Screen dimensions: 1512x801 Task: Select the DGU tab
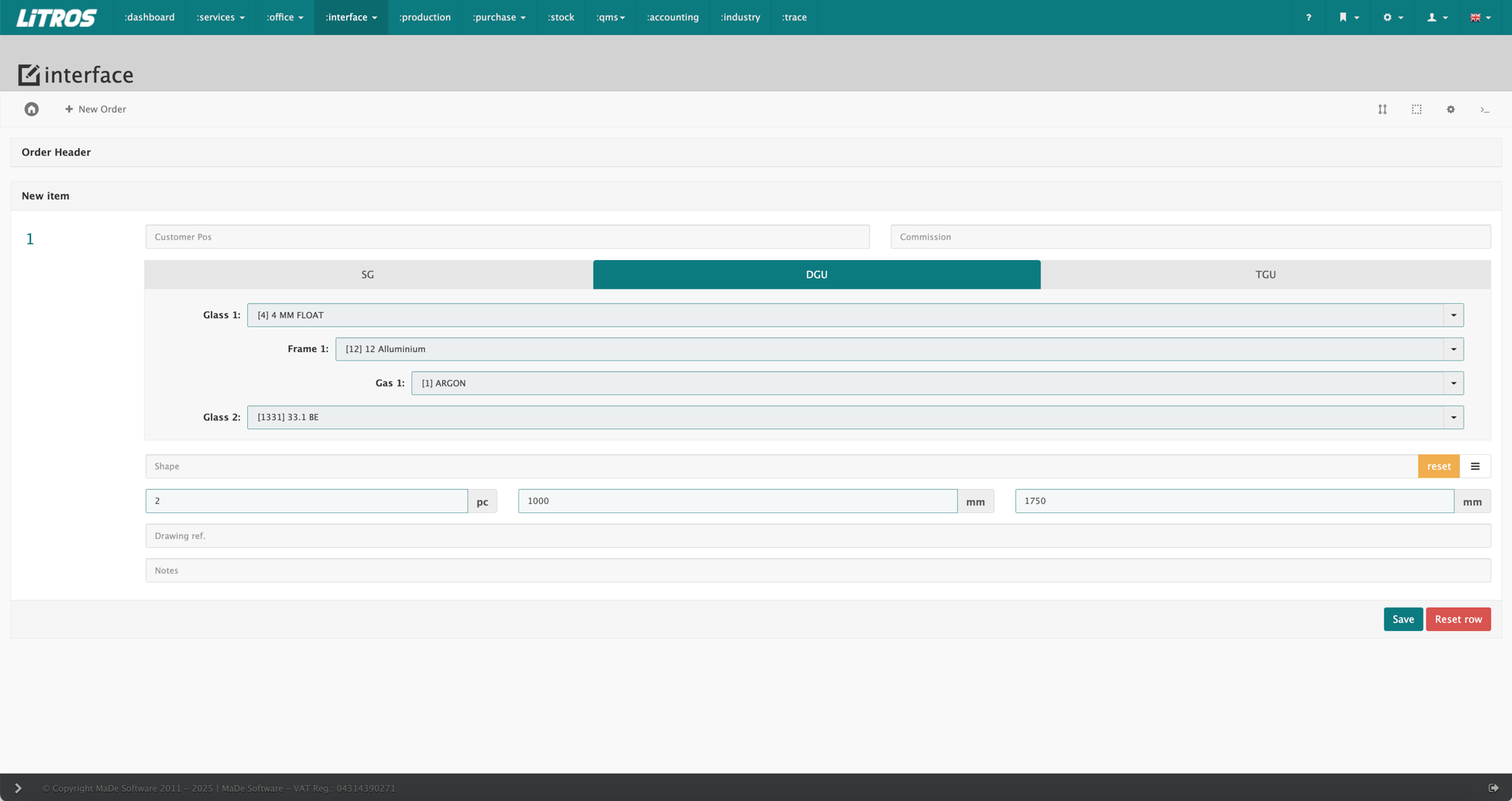pos(816,274)
